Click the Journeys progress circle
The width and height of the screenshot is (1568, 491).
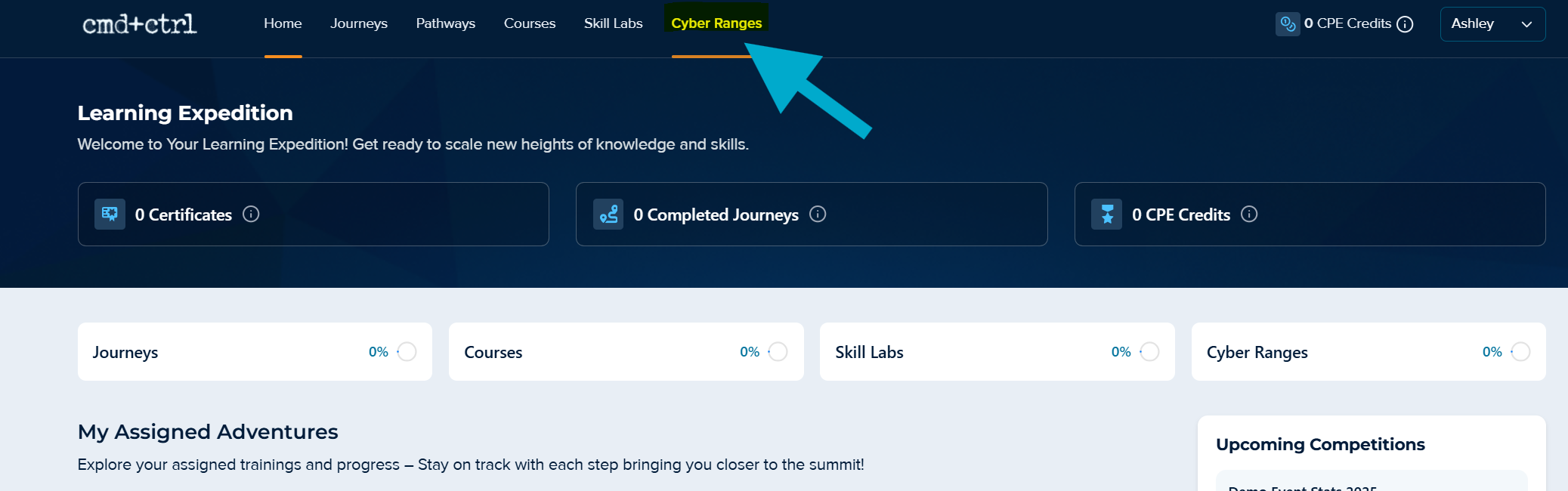point(407,352)
